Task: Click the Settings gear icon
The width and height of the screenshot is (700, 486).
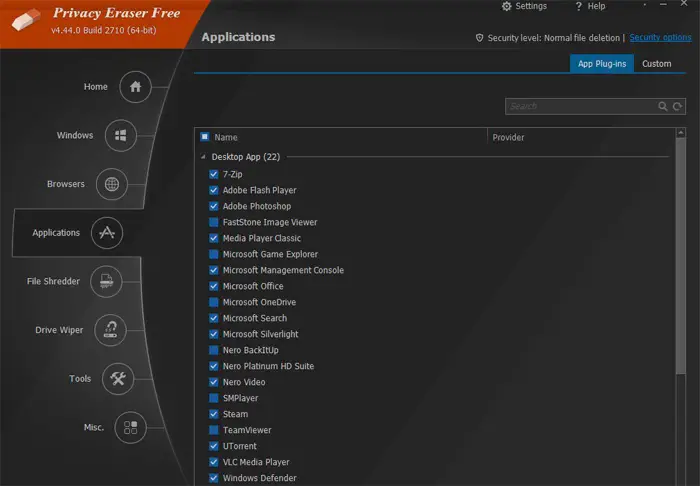Action: 506,6
